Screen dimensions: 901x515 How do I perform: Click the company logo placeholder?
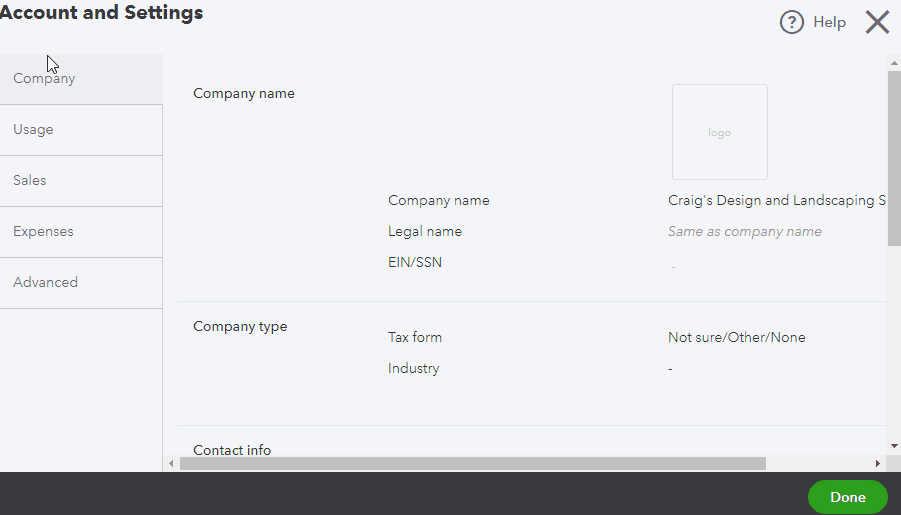point(719,132)
